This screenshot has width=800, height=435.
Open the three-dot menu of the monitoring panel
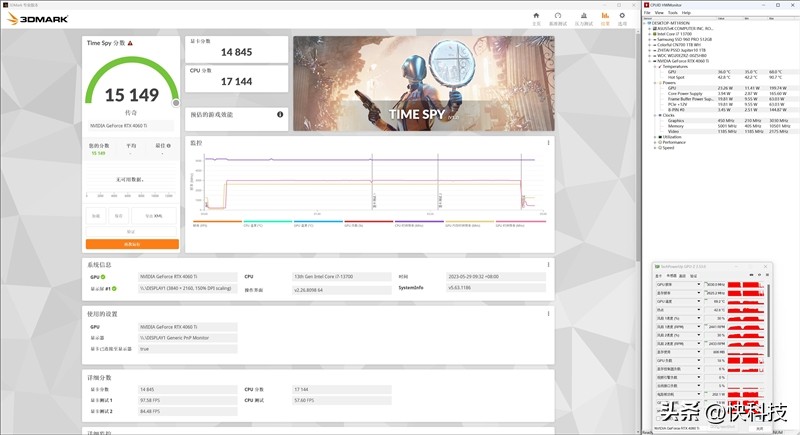(548, 143)
